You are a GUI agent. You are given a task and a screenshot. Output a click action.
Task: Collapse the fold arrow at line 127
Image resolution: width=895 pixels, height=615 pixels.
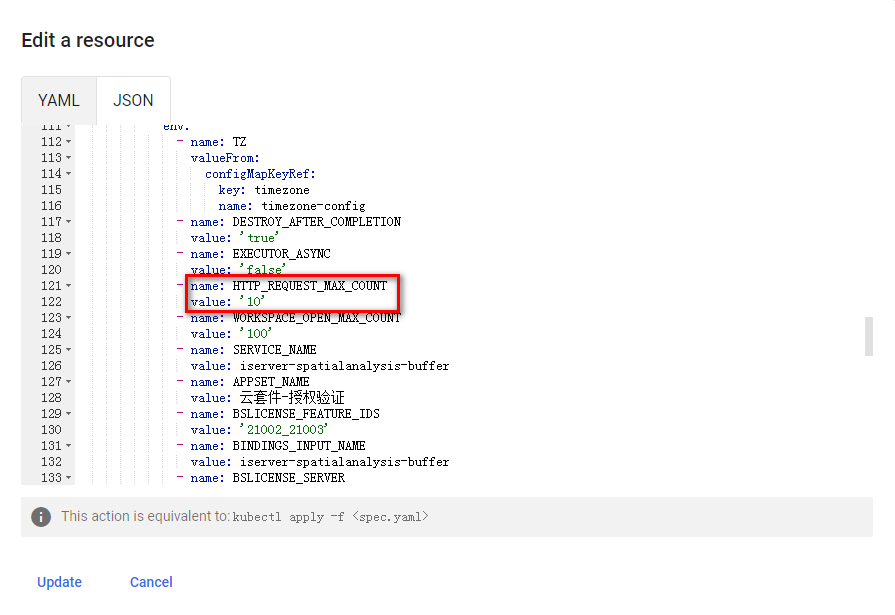(x=68, y=381)
